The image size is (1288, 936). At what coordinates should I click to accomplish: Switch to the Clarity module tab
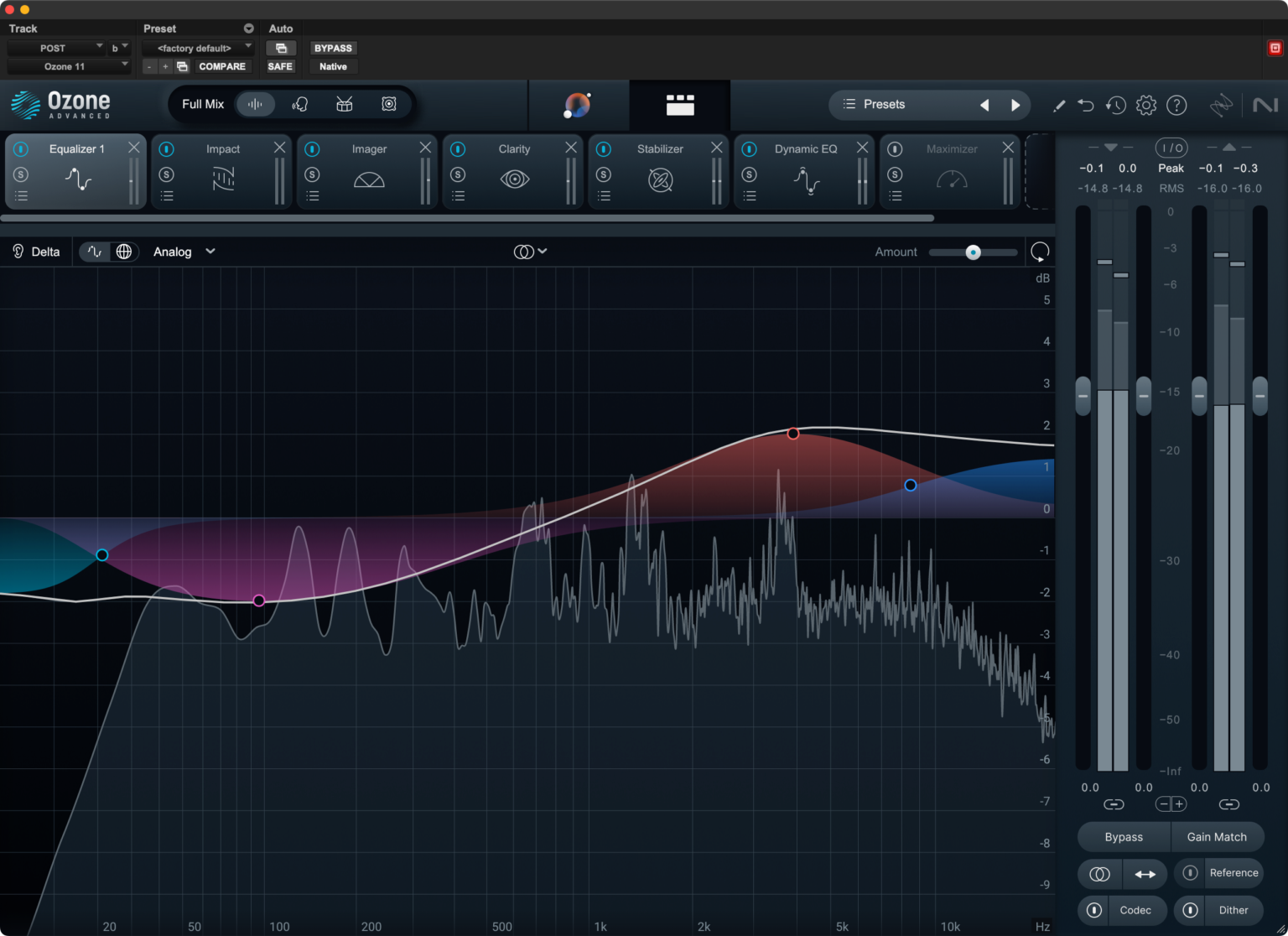click(514, 148)
